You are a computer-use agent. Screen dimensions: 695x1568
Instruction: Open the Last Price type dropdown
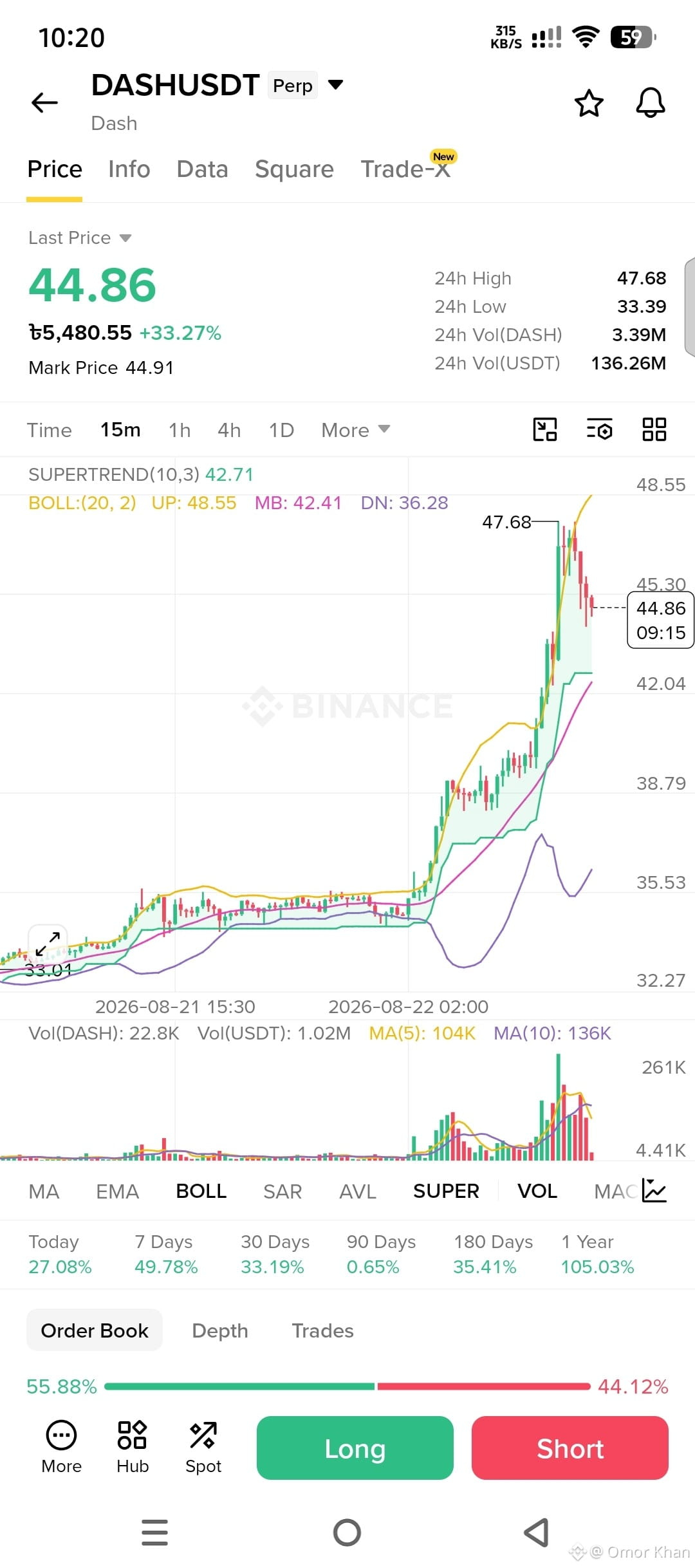pos(80,238)
